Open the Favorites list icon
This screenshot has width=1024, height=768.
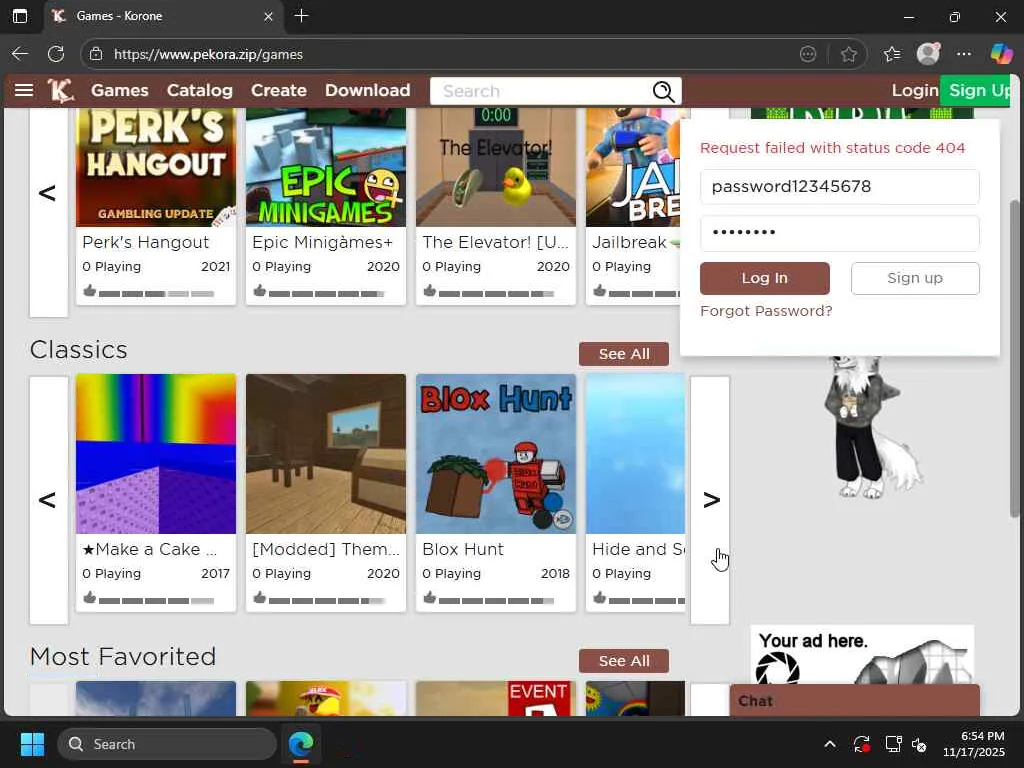click(x=891, y=54)
